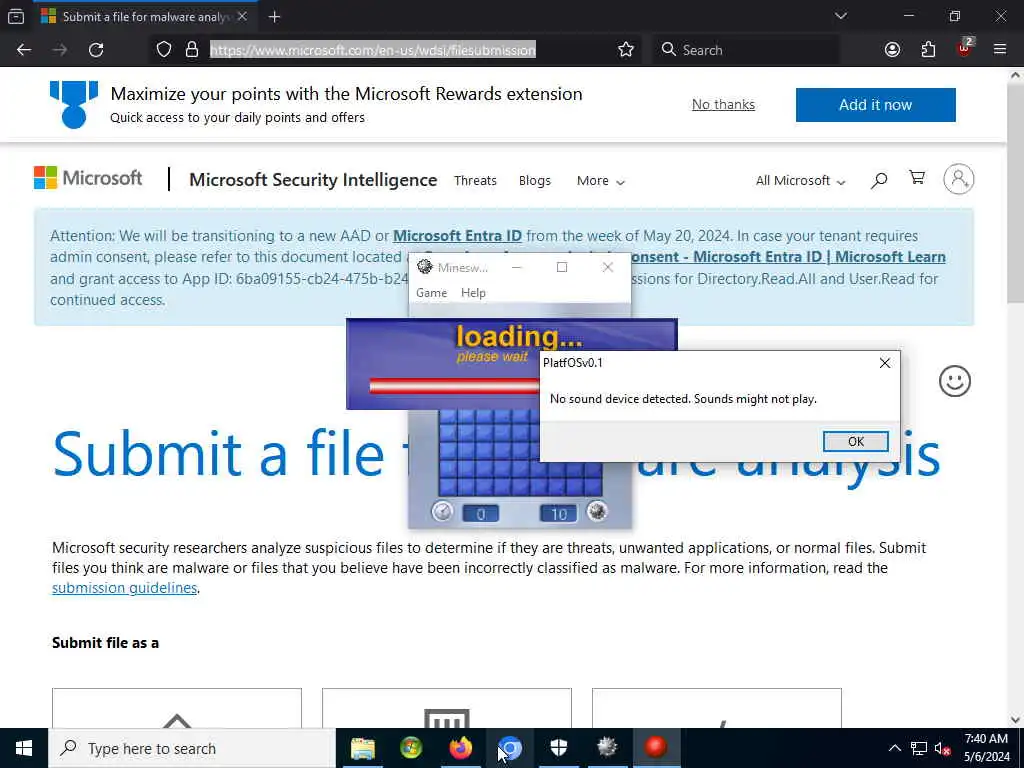Click the Minesweeper clock timer icon

pyautogui.click(x=442, y=511)
